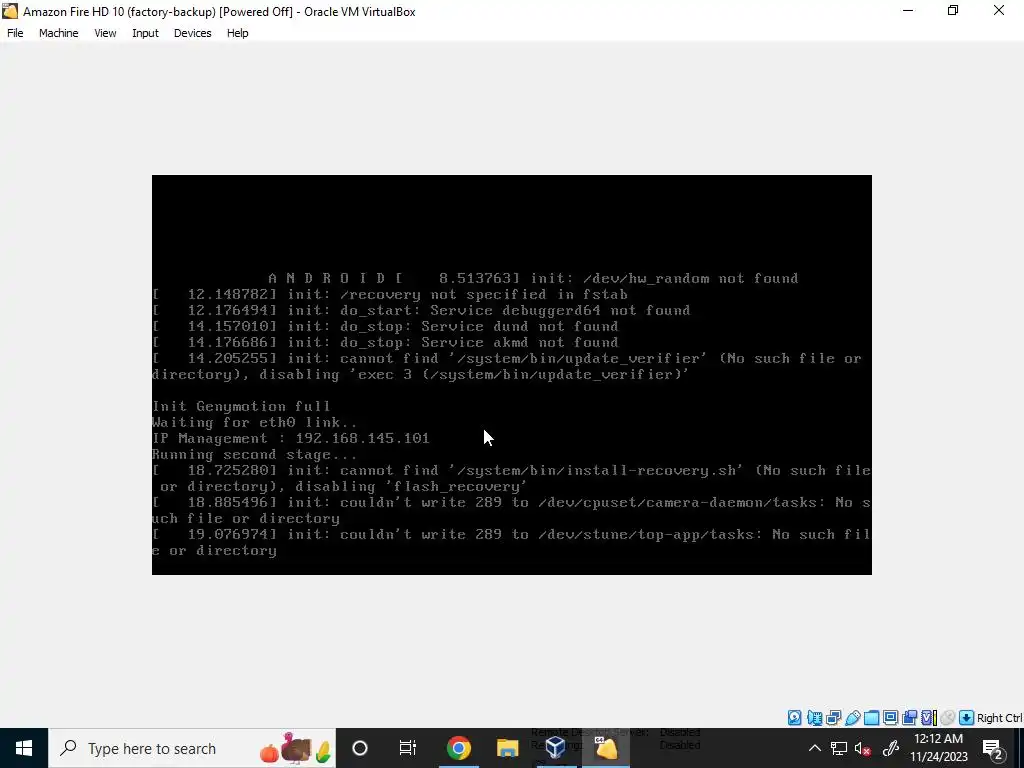The height and width of the screenshot is (768, 1024).
Task: Click the display settings status icon
Action: coord(891,718)
